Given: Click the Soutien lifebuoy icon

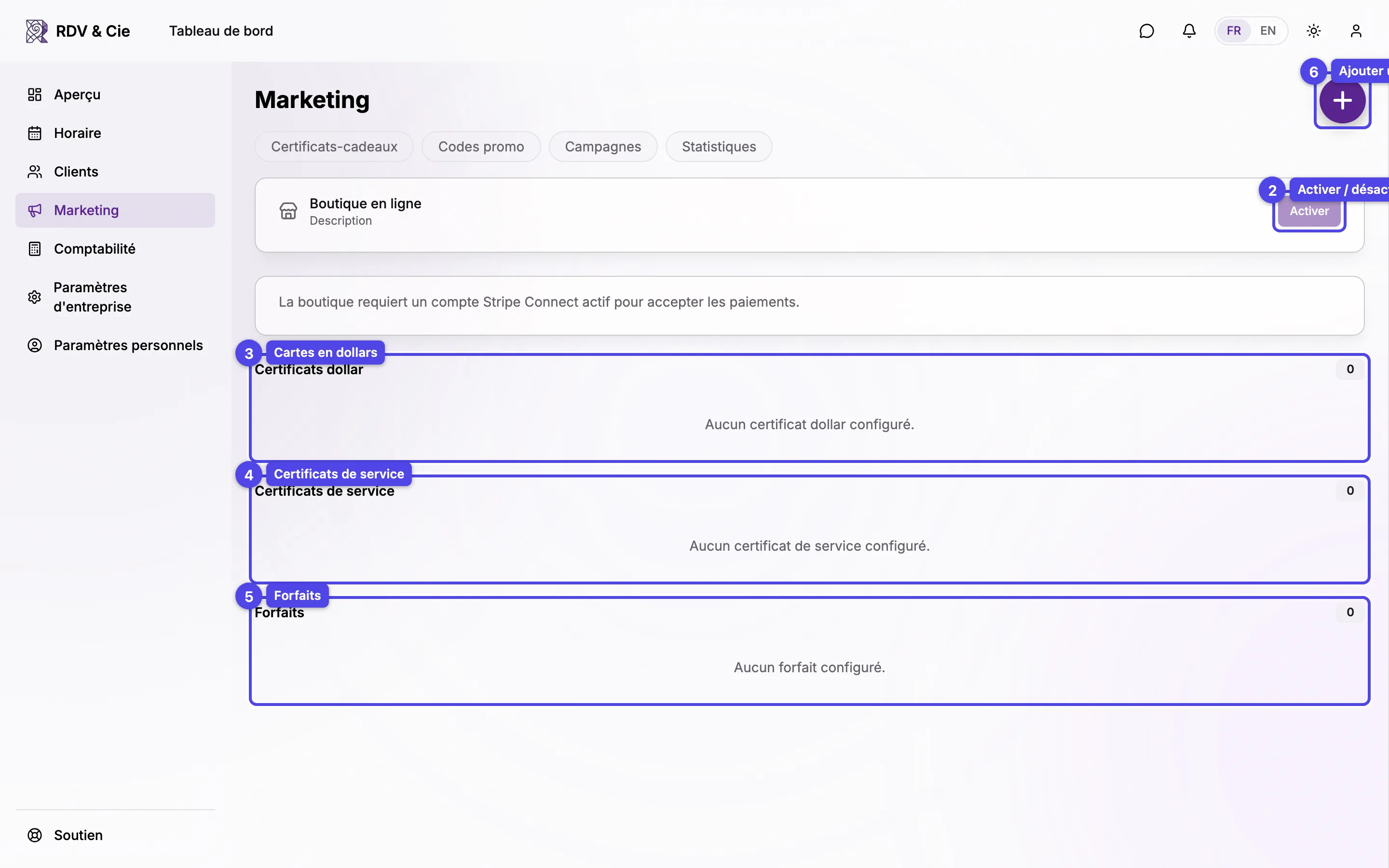Looking at the screenshot, I should (x=34, y=835).
